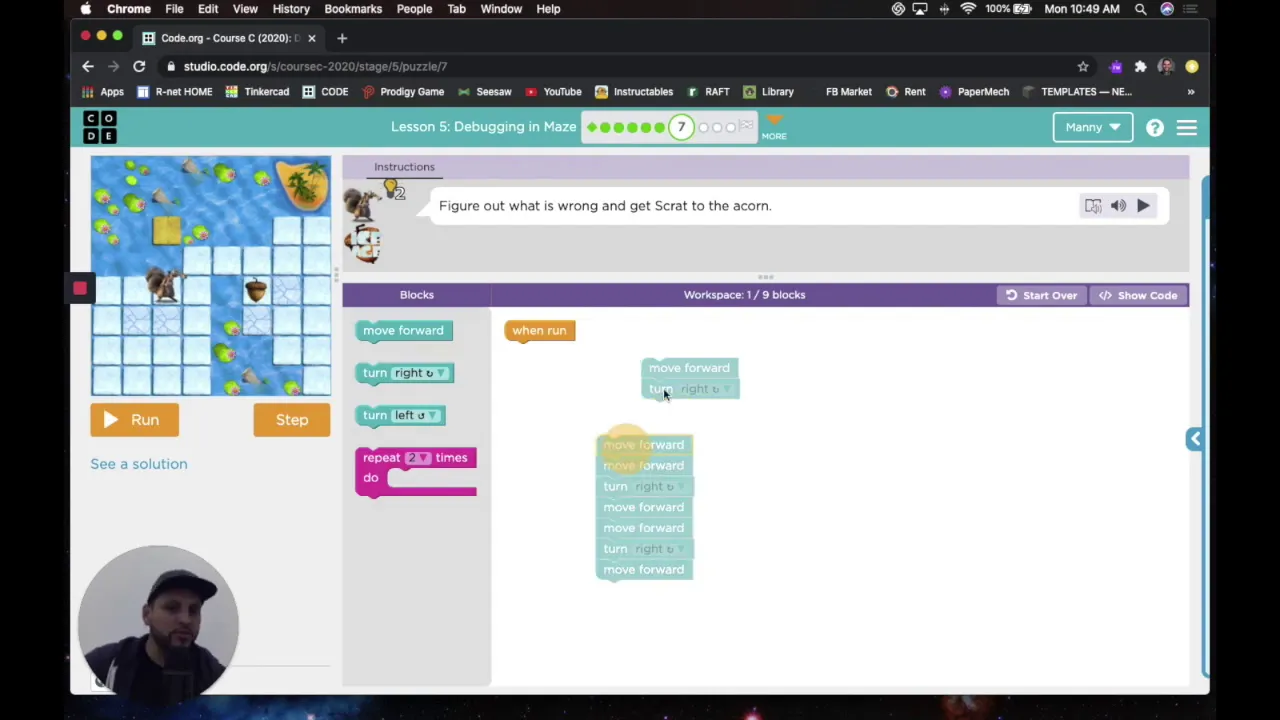The image size is (1280, 720).
Task: Open the View menu
Action: pos(245,9)
